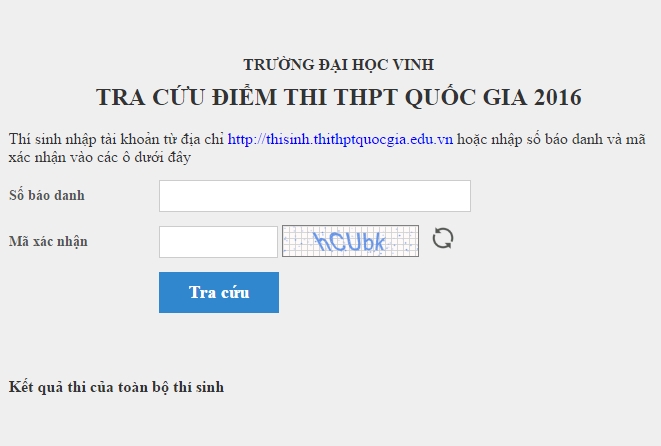Click the heading TRƯỜNG ĐẠI HỌC VINH
Screen dimensions: 661x446
pos(339,65)
